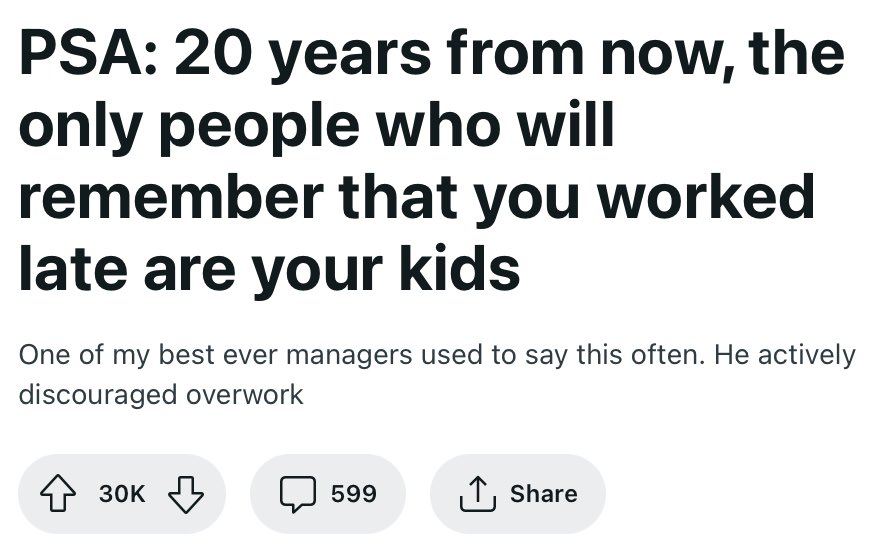Click the word 'managers' in the body
Viewport: 884px width, 556px height.
pyautogui.click(x=349, y=356)
